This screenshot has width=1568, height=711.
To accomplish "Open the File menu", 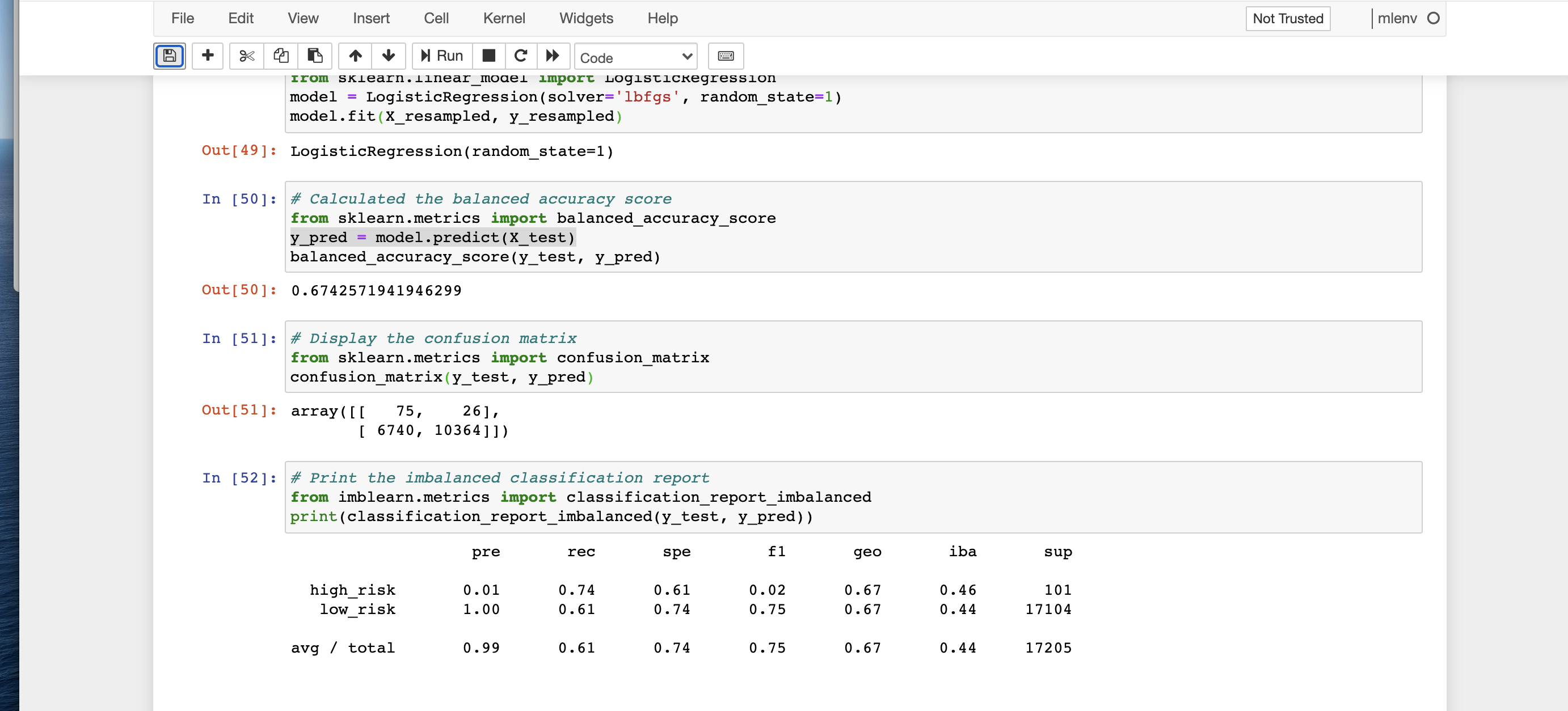I will (x=183, y=18).
